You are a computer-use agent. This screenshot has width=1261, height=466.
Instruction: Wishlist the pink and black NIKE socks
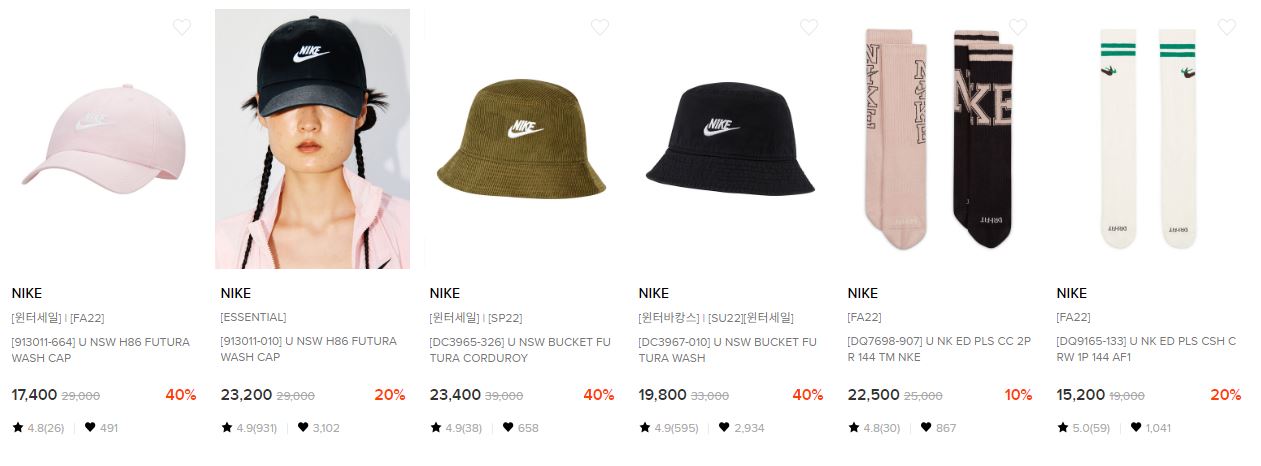(x=1018, y=27)
